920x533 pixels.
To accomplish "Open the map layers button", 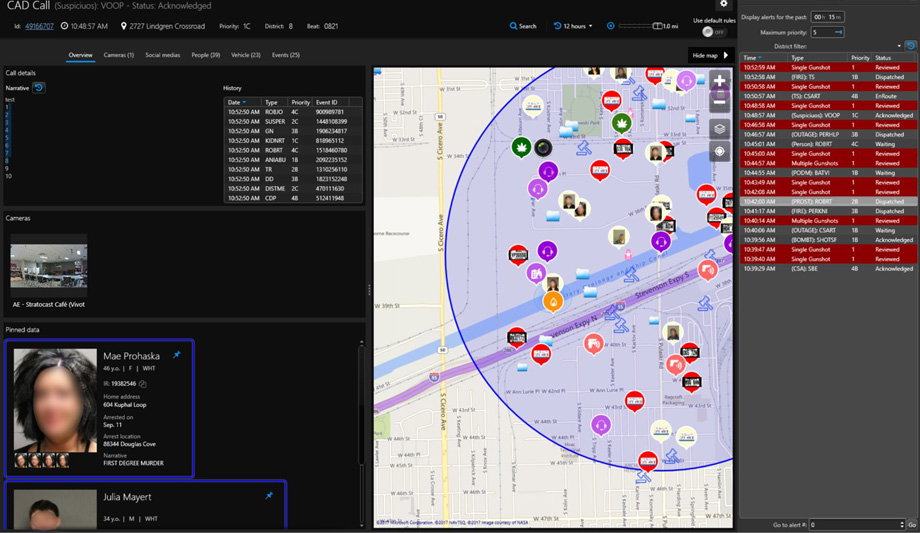I will [719, 129].
